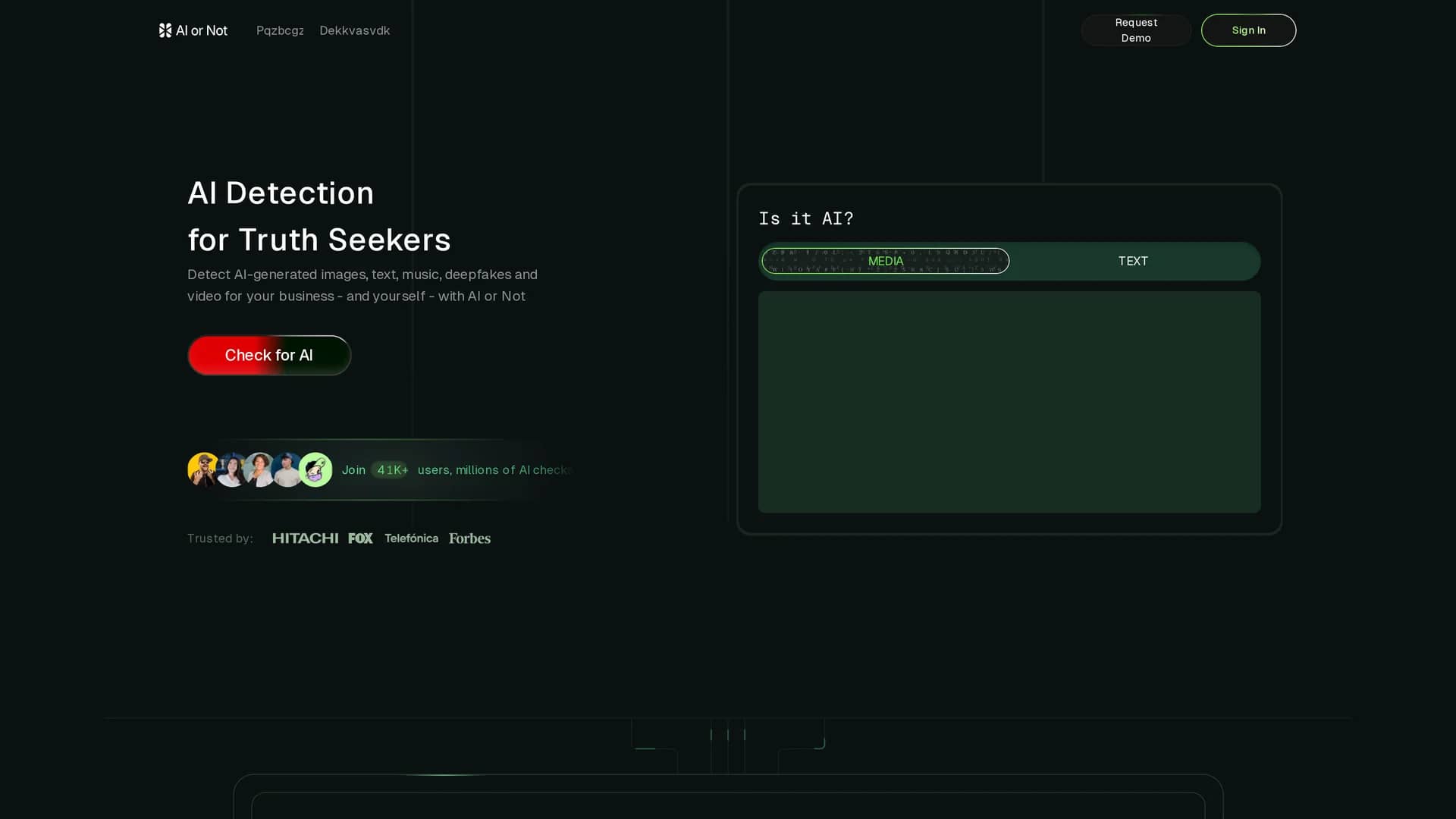Open the Pqzbcgz navigation menu item
The image size is (1456, 819).
(280, 30)
